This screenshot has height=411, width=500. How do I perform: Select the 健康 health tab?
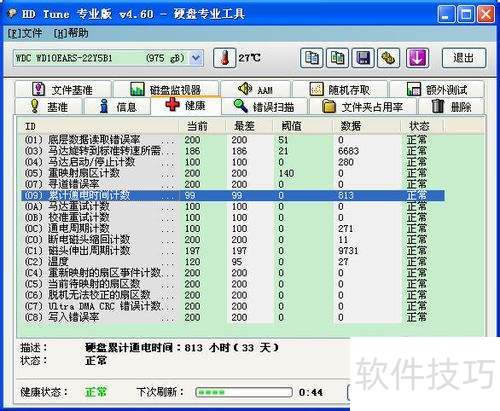pyautogui.click(x=186, y=106)
